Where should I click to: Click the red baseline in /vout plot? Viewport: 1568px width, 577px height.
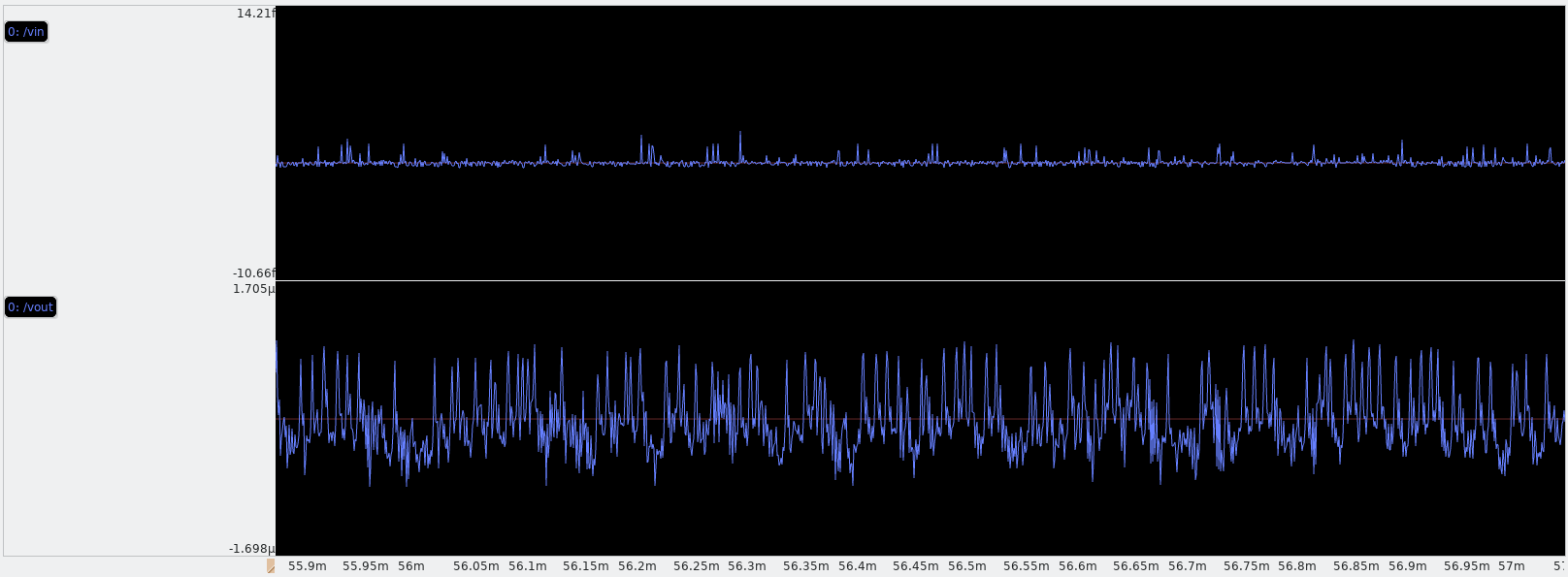pos(970,419)
